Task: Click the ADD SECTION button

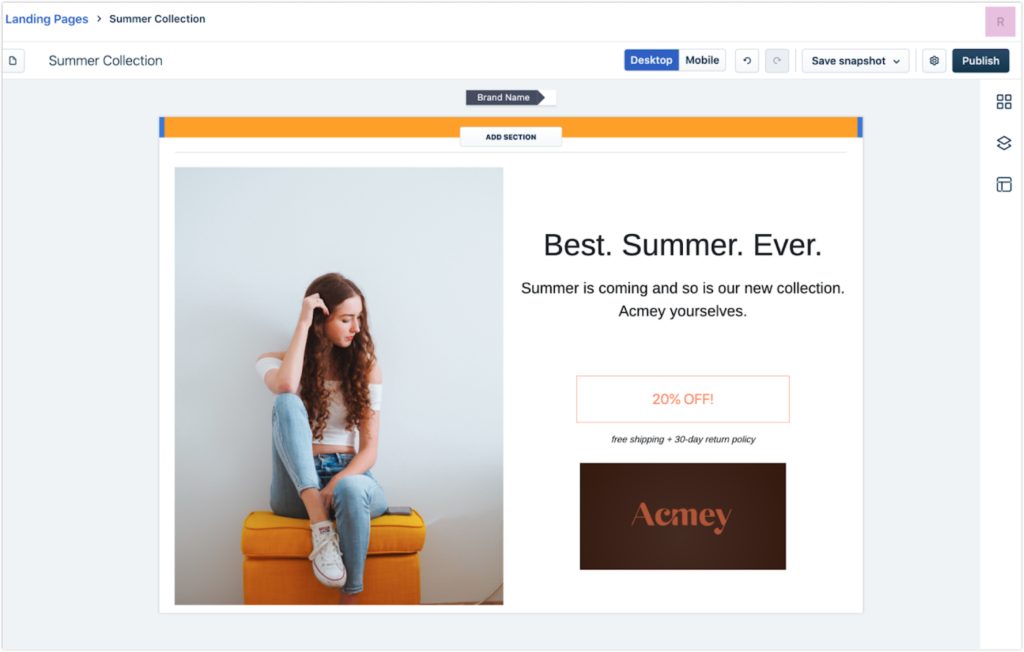Action: tap(510, 137)
